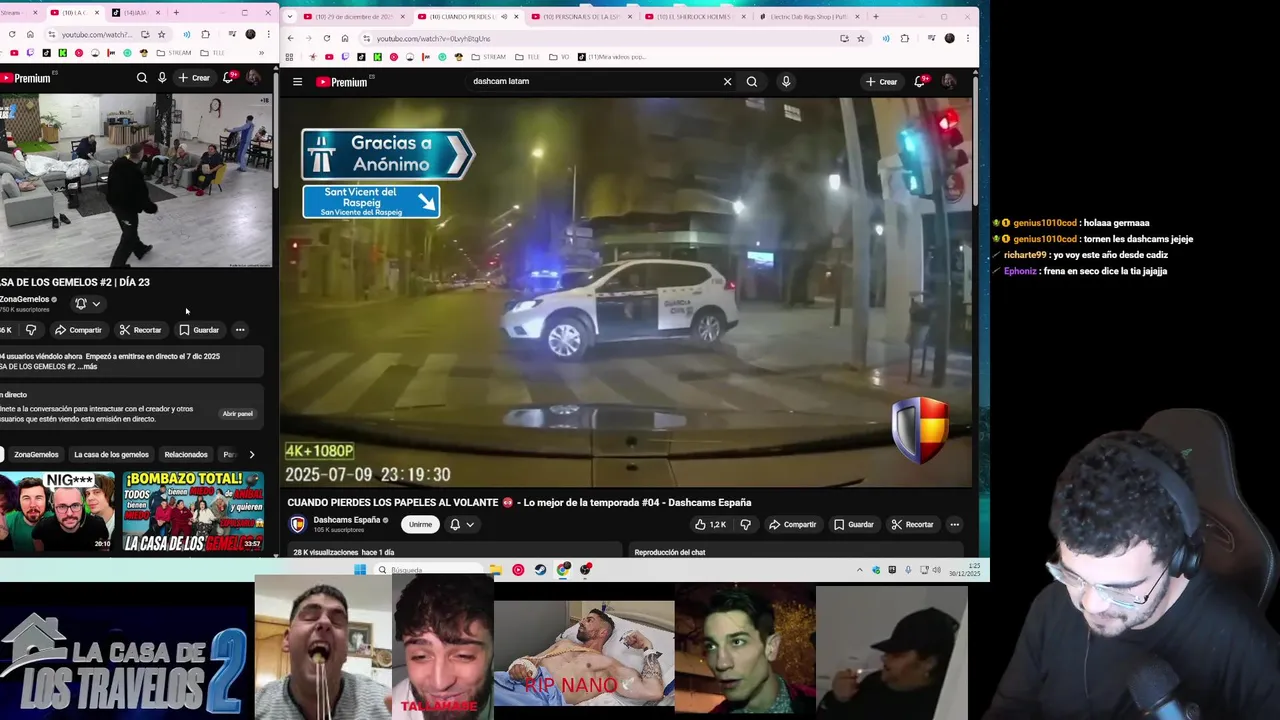The image size is (1280, 720).
Task: Select the 'La casa de los gemelos' chip
Action: pyautogui.click(x=111, y=455)
